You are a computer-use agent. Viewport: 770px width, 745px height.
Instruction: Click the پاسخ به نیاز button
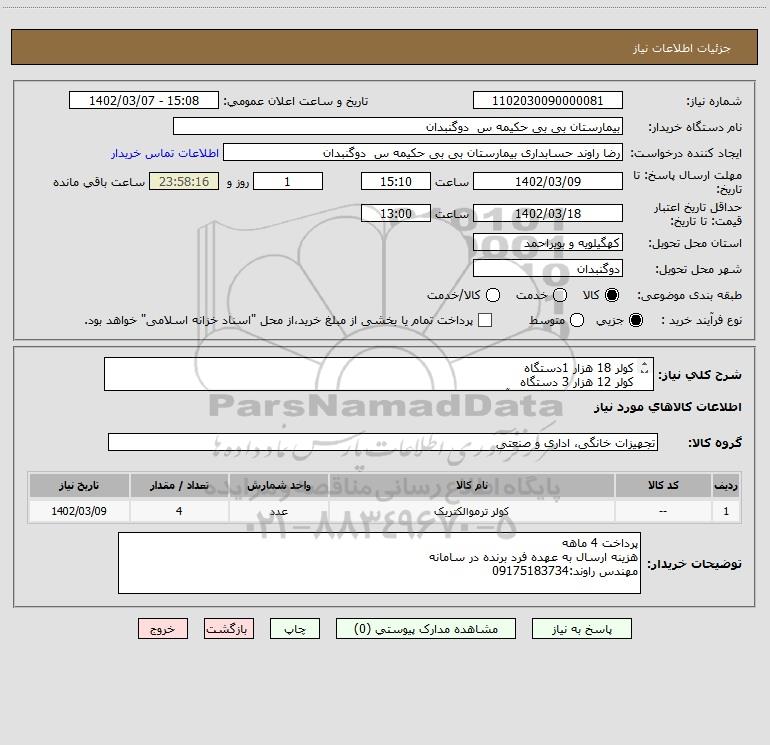pos(581,629)
